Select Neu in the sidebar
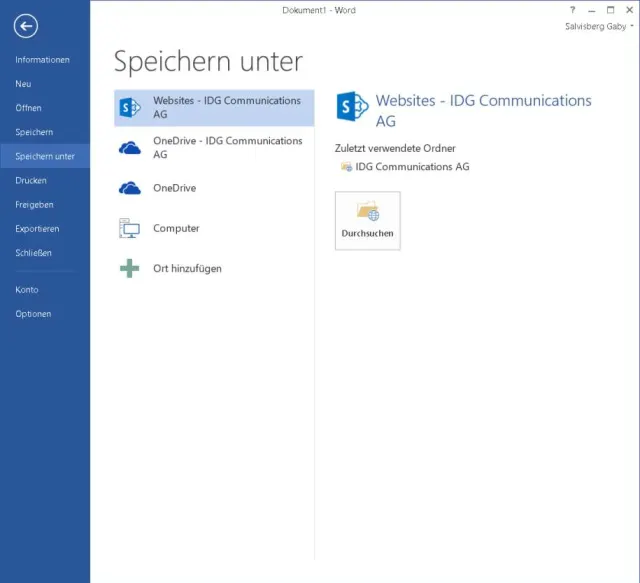The image size is (640, 583). click(23, 84)
